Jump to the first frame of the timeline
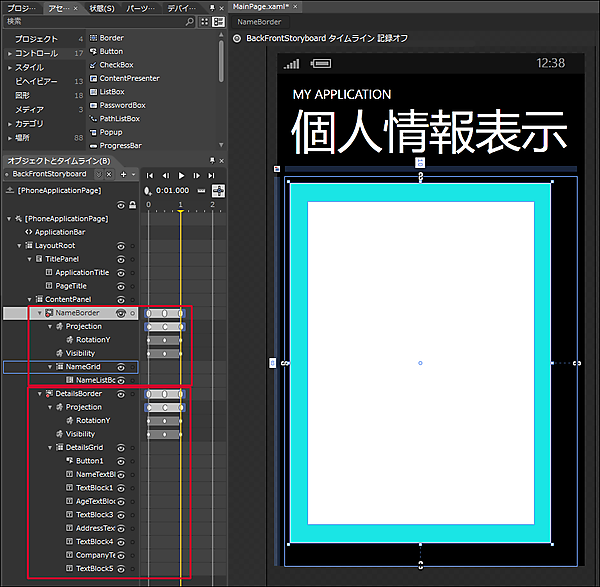Screen dimensions: 600x587 (x=150, y=175)
